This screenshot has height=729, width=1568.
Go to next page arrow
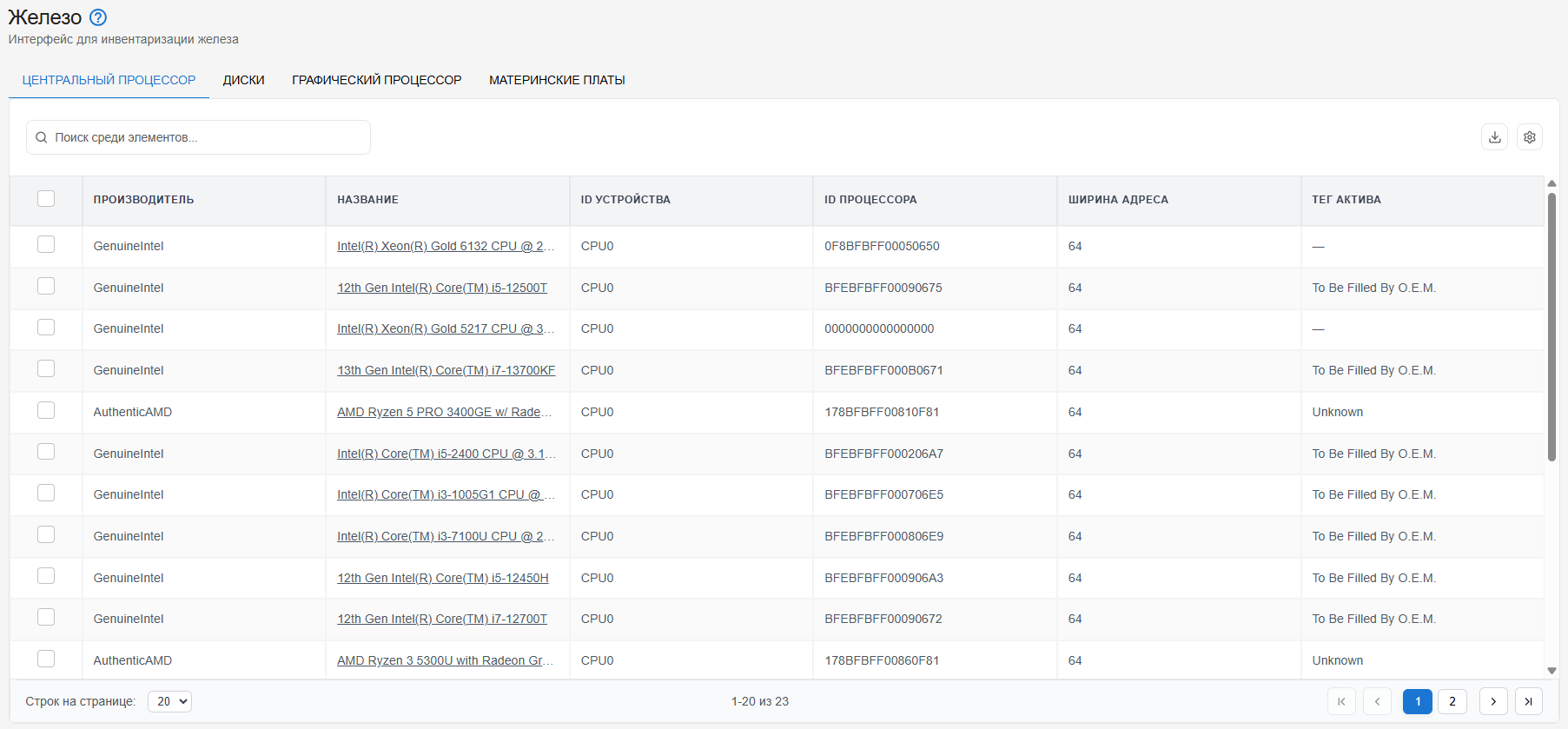coord(1493,701)
